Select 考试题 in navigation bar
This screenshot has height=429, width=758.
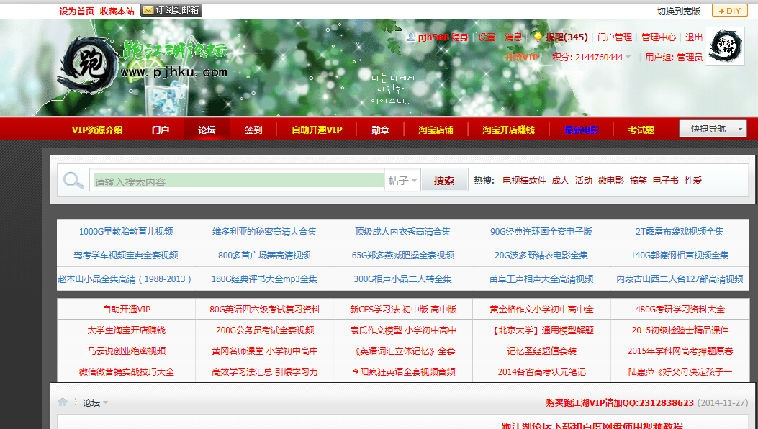(641, 130)
